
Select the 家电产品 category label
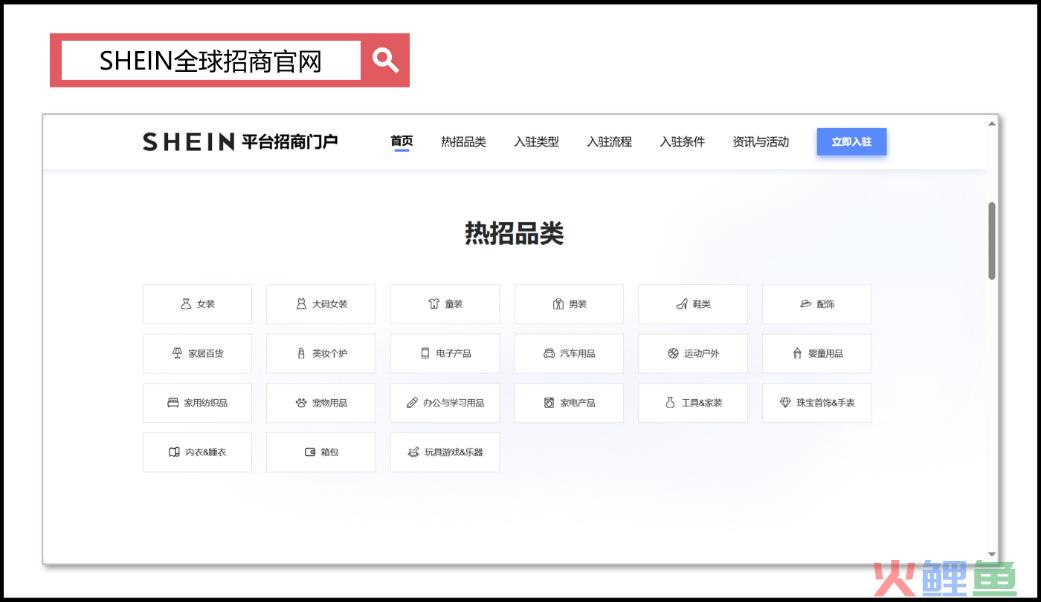tap(578, 403)
